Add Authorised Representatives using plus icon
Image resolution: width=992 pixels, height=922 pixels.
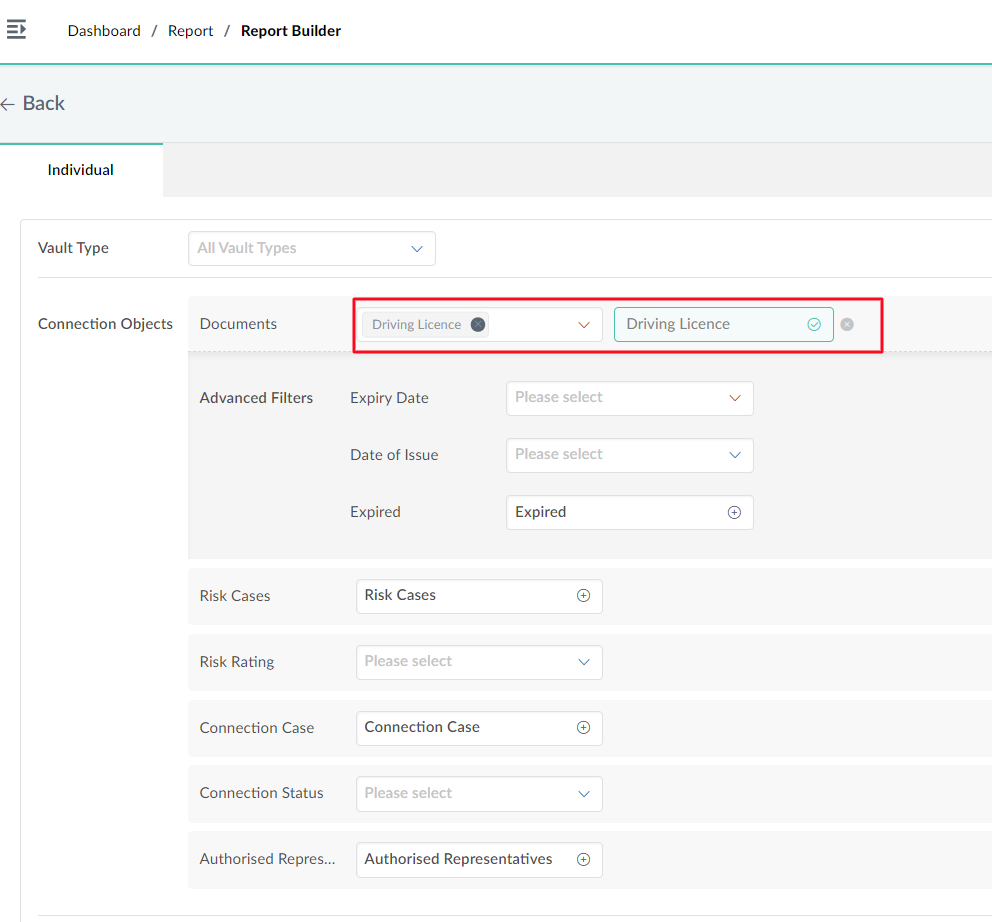tap(583, 859)
